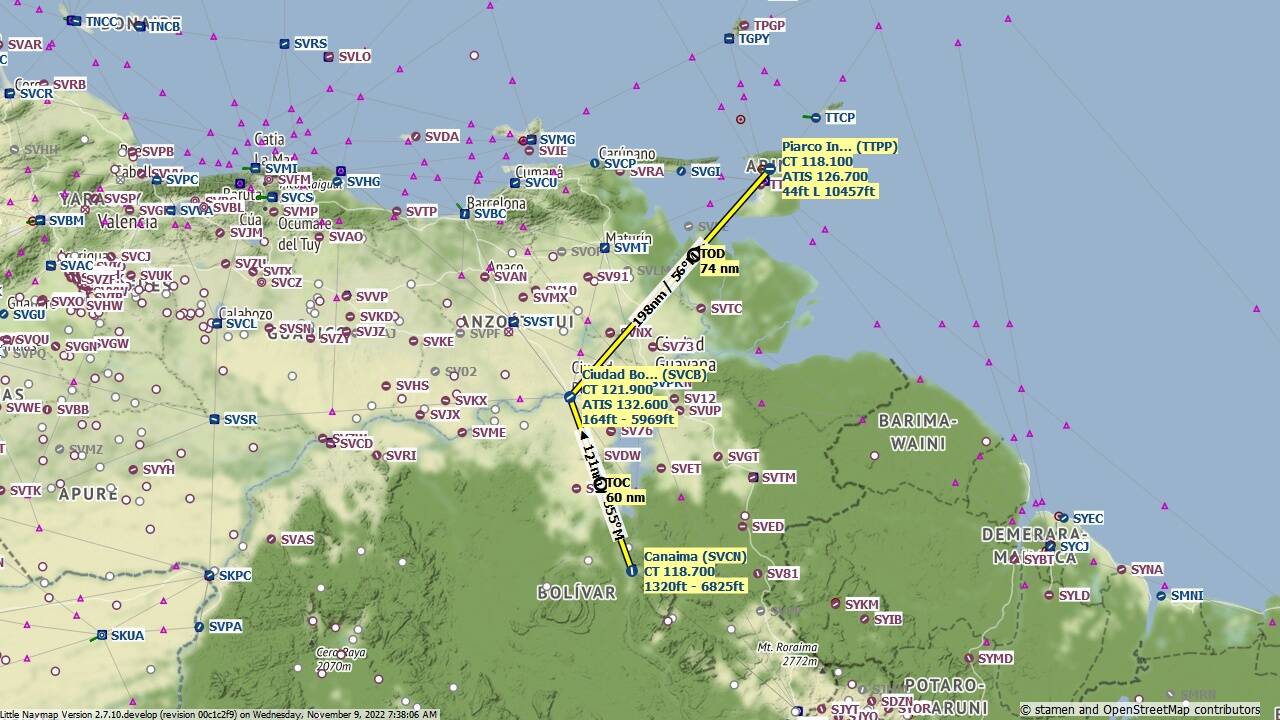The height and width of the screenshot is (720, 1280).
Task: Click the 'Piarco In... (TTPP)' label text
Action: coord(840,146)
